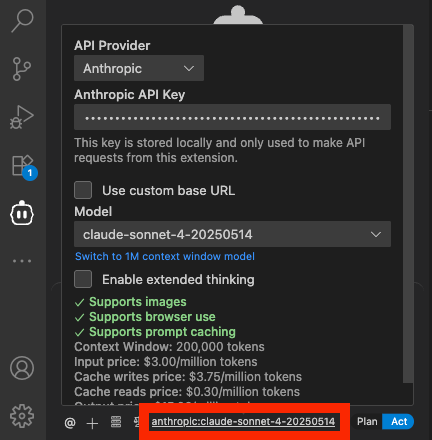Switch to Act mode
Screen dimensions: 432x440
tap(399, 422)
